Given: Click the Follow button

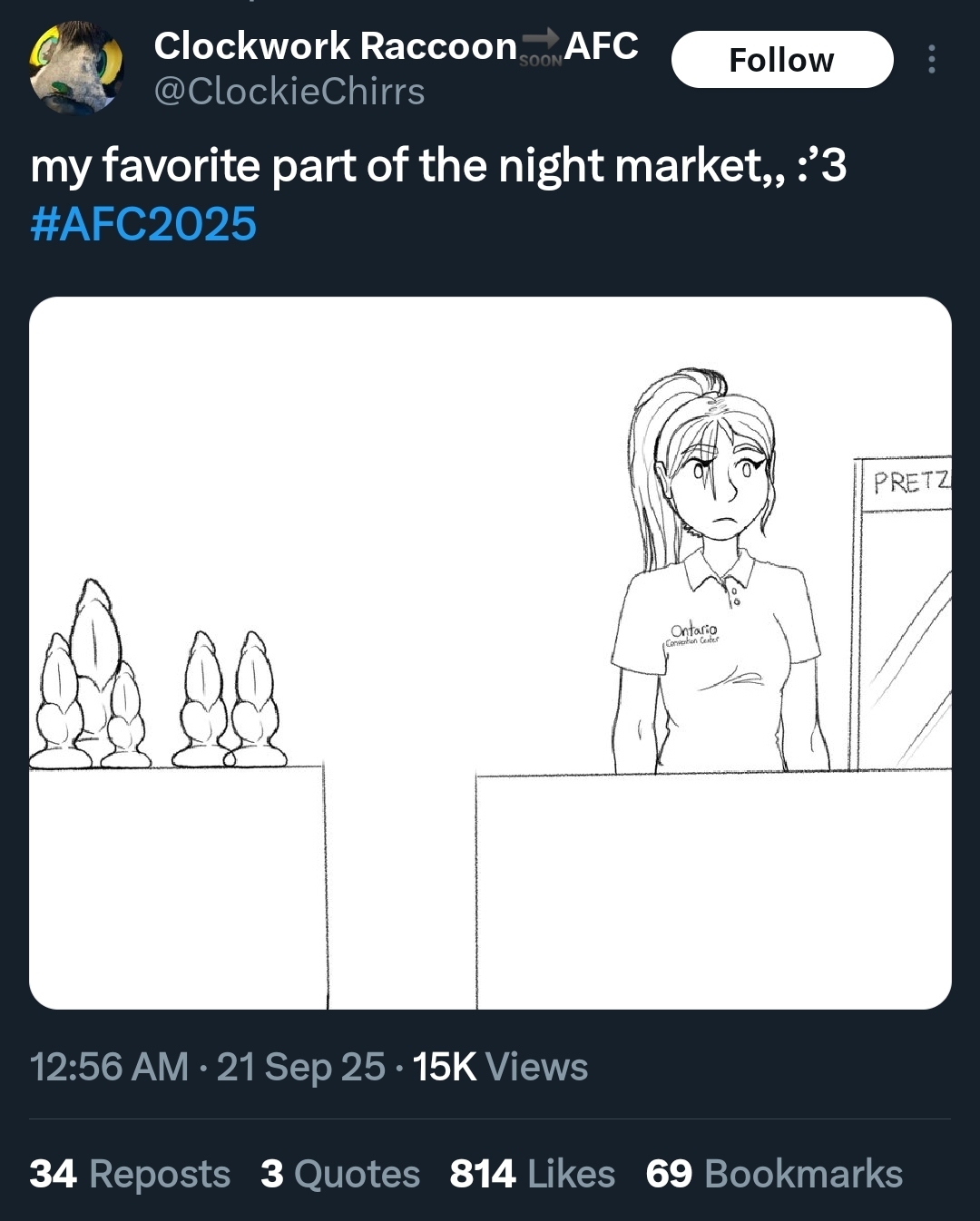Looking at the screenshot, I should (x=781, y=60).
